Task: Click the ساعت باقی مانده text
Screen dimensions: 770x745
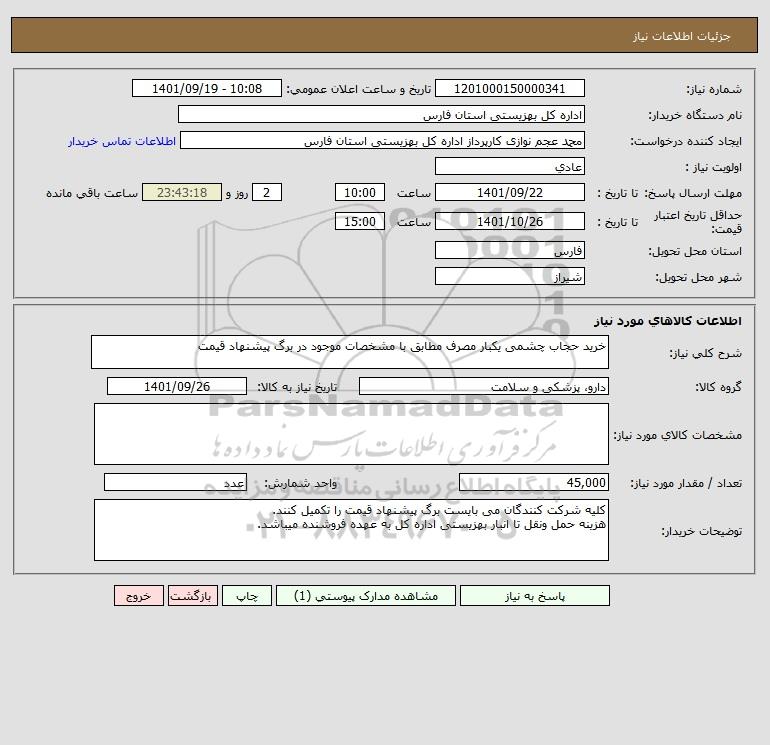Action: point(92,193)
